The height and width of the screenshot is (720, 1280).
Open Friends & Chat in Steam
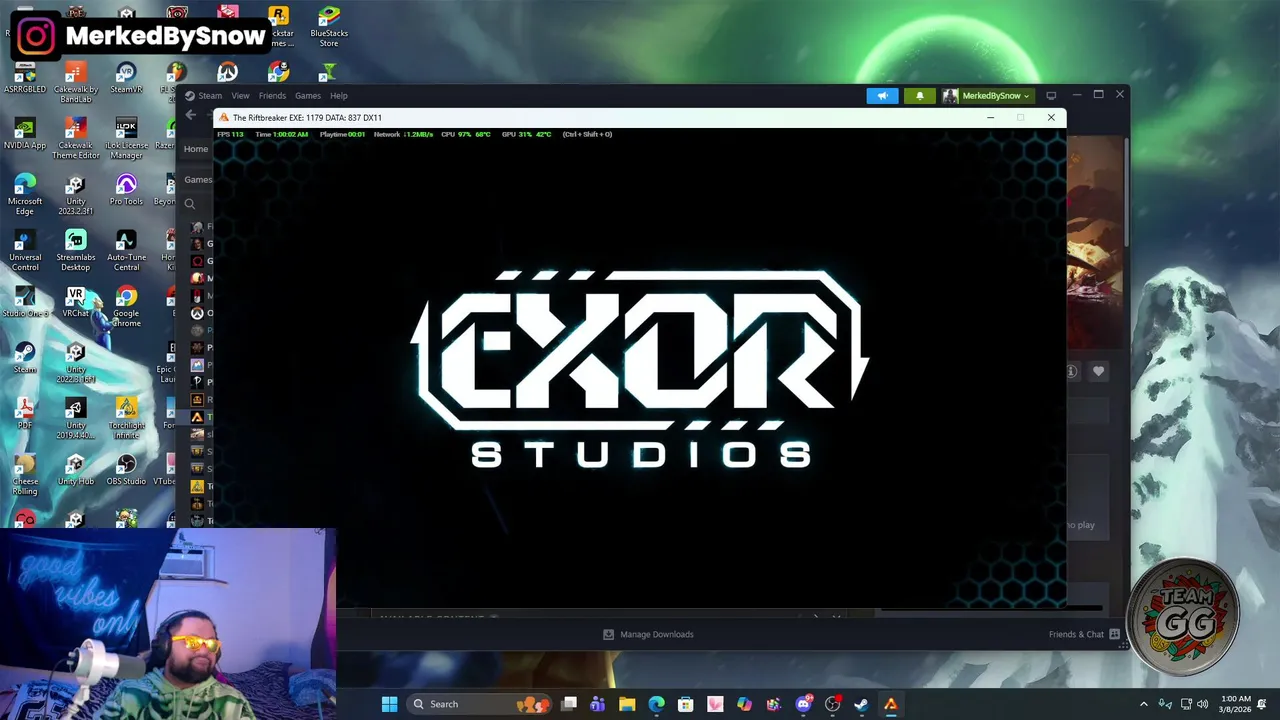[x=1084, y=634]
